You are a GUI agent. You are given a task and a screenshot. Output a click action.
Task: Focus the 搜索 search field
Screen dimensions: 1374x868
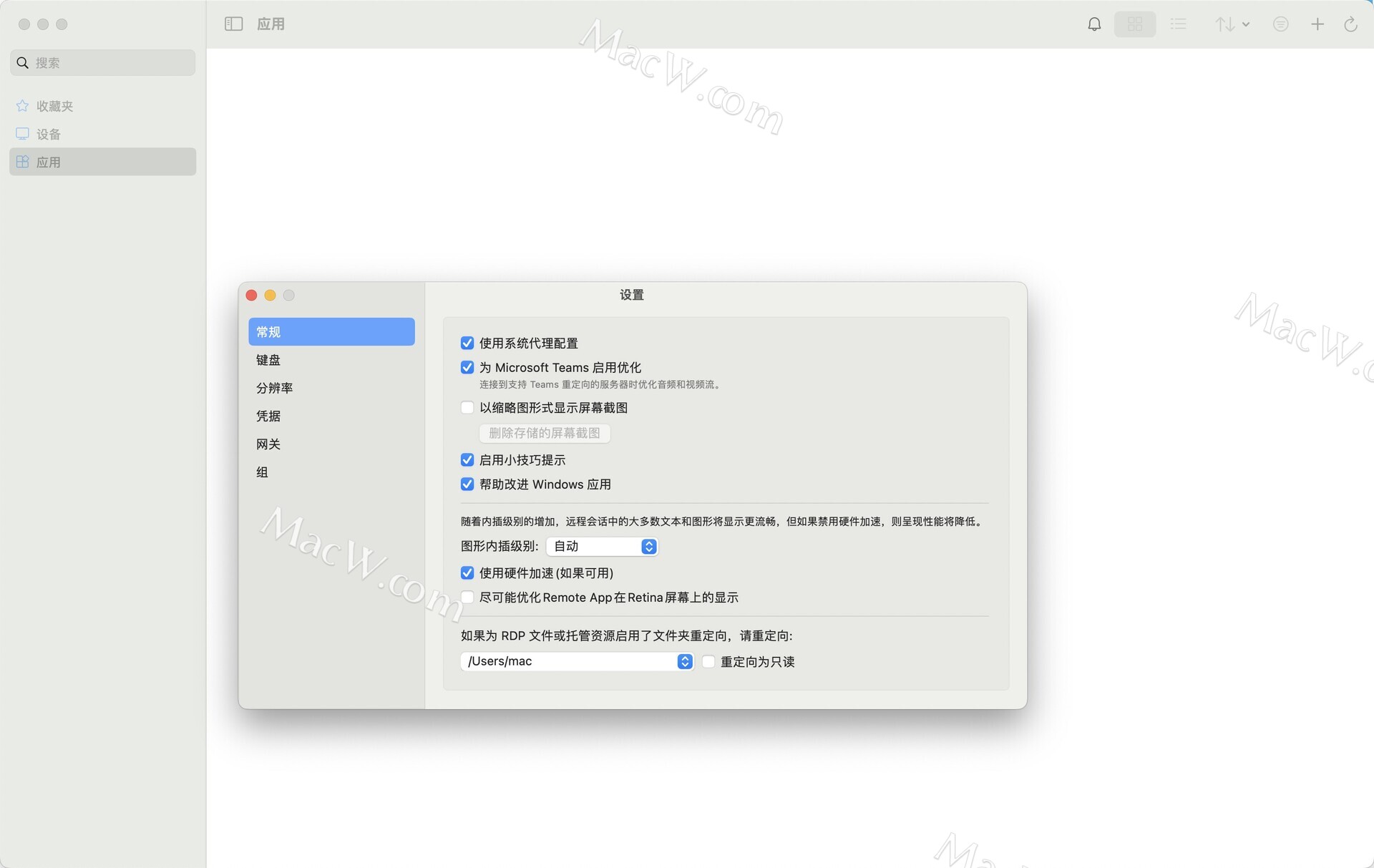[102, 63]
